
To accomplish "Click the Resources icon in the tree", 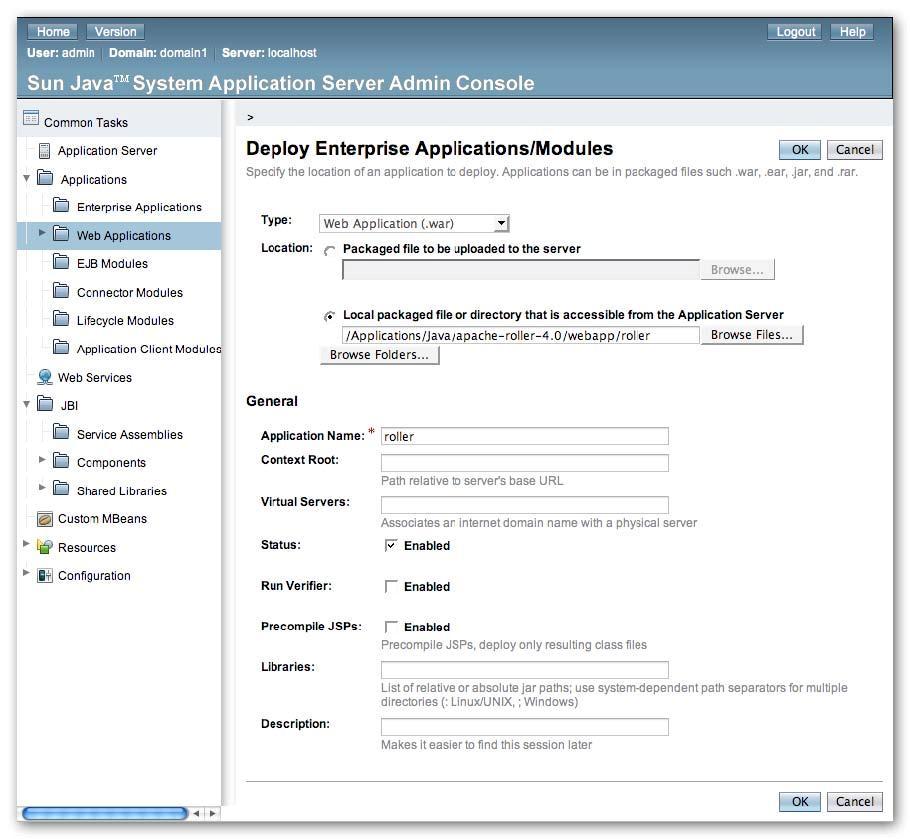I will (x=45, y=547).
